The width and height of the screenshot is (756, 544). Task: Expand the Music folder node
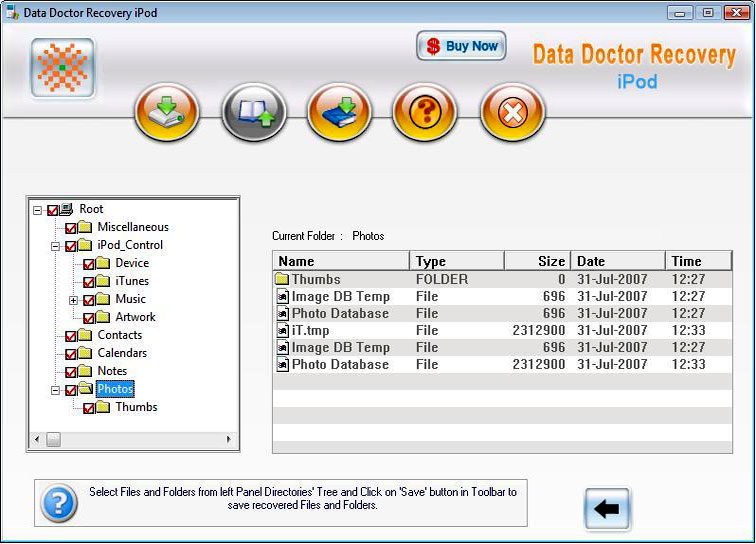pyautogui.click(x=73, y=300)
